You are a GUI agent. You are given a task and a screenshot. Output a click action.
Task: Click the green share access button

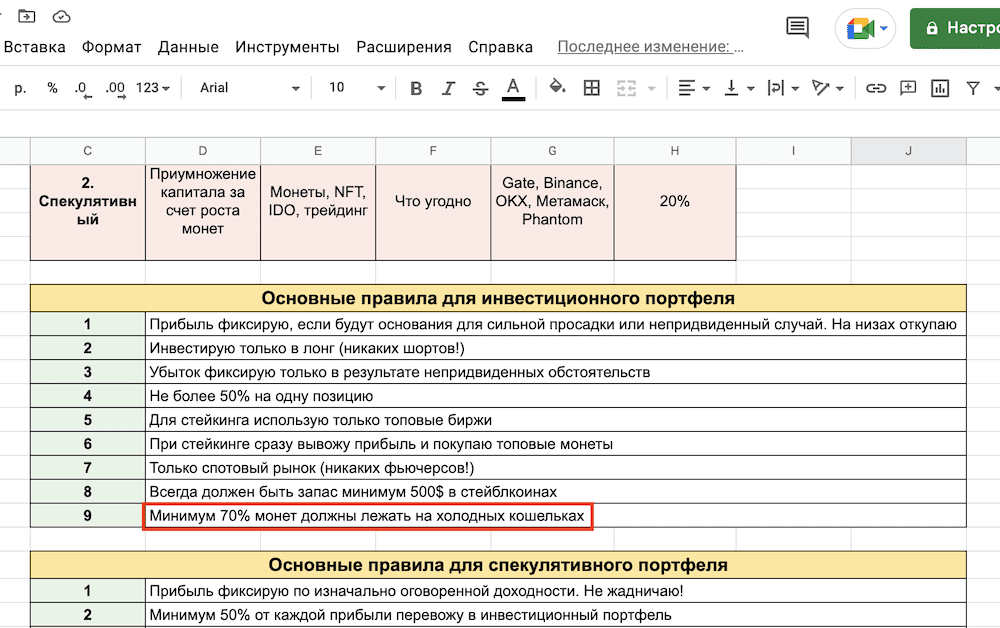point(955,28)
